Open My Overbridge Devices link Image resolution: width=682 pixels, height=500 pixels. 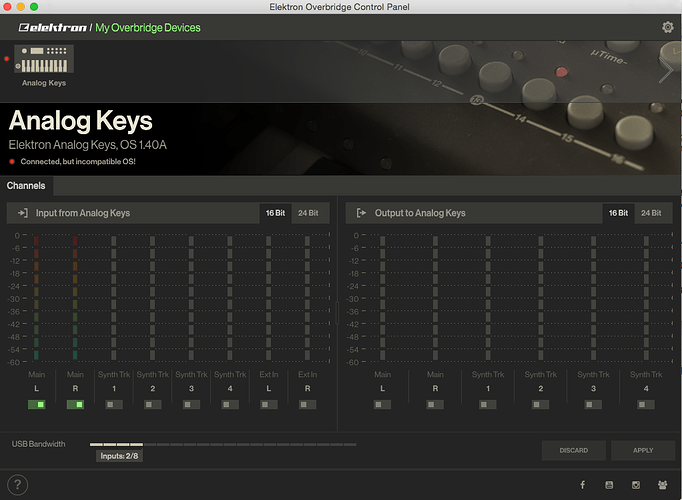click(x=148, y=28)
